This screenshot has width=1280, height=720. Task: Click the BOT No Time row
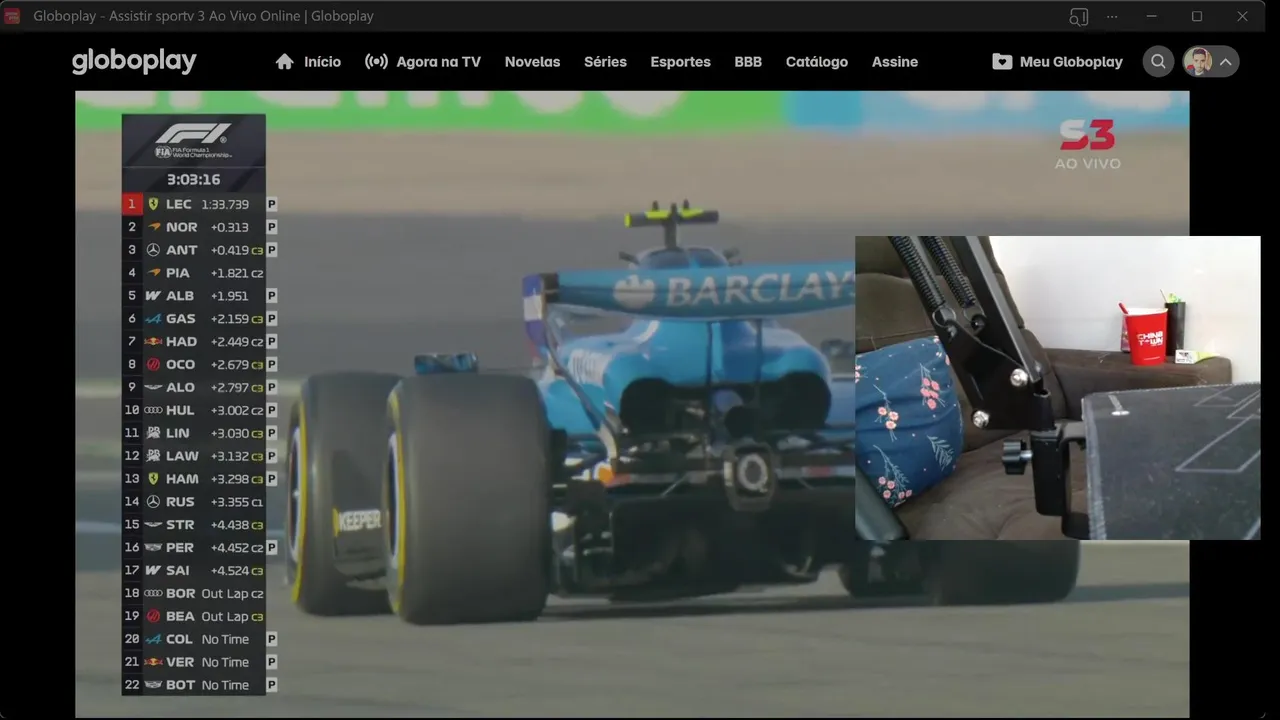(199, 686)
